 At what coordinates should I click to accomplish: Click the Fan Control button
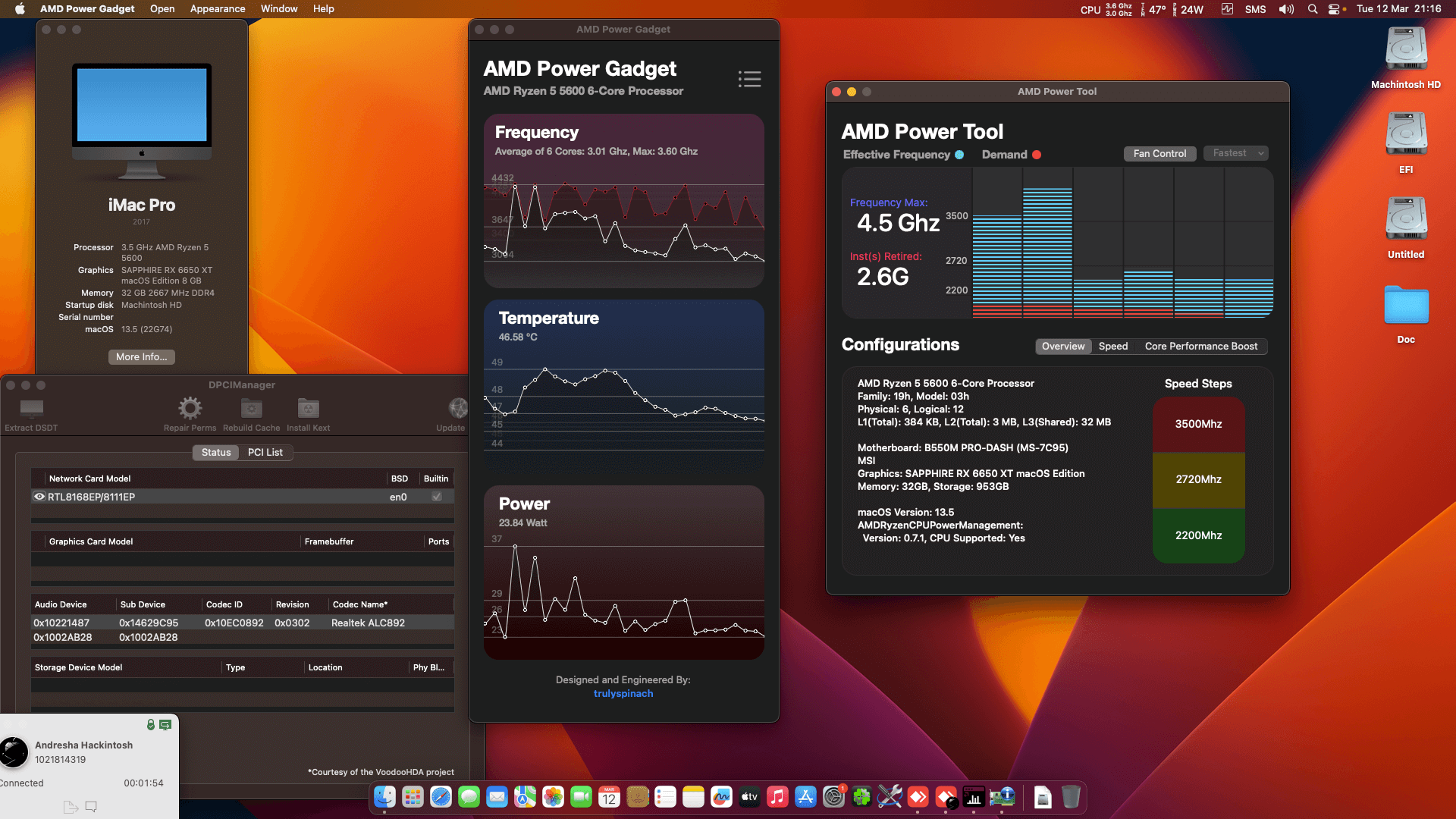point(1159,153)
